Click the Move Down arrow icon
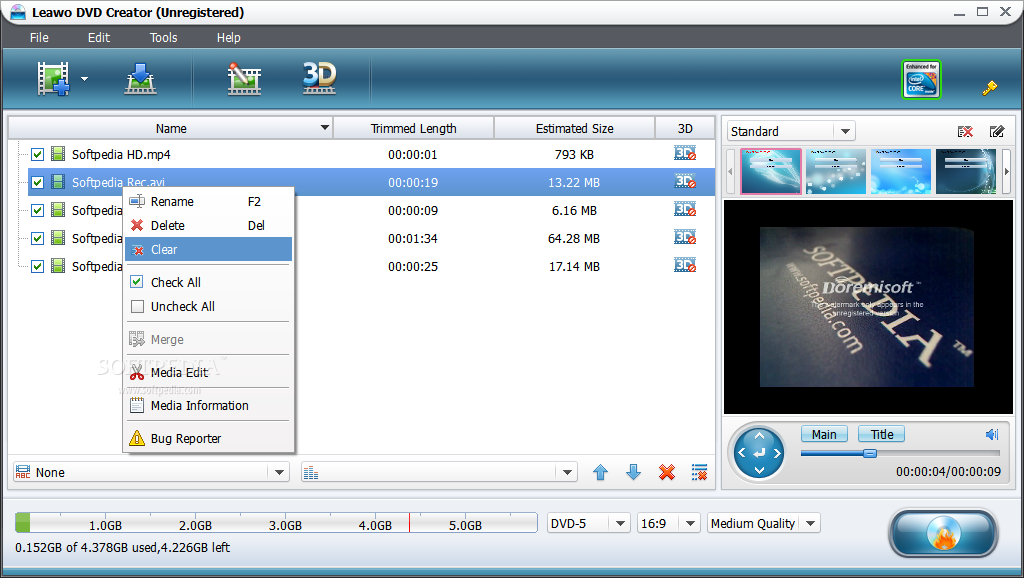The height and width of the screenshot is (578, 1024). (x=633, y=472)
